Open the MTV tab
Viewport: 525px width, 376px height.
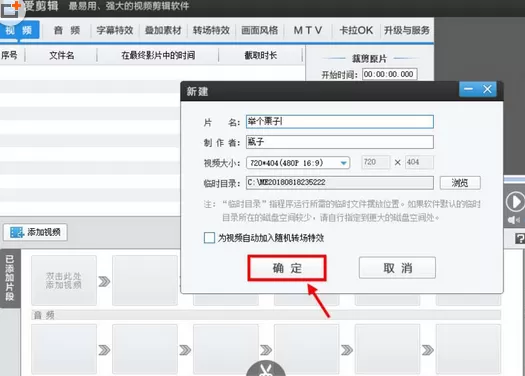[308, 30]
